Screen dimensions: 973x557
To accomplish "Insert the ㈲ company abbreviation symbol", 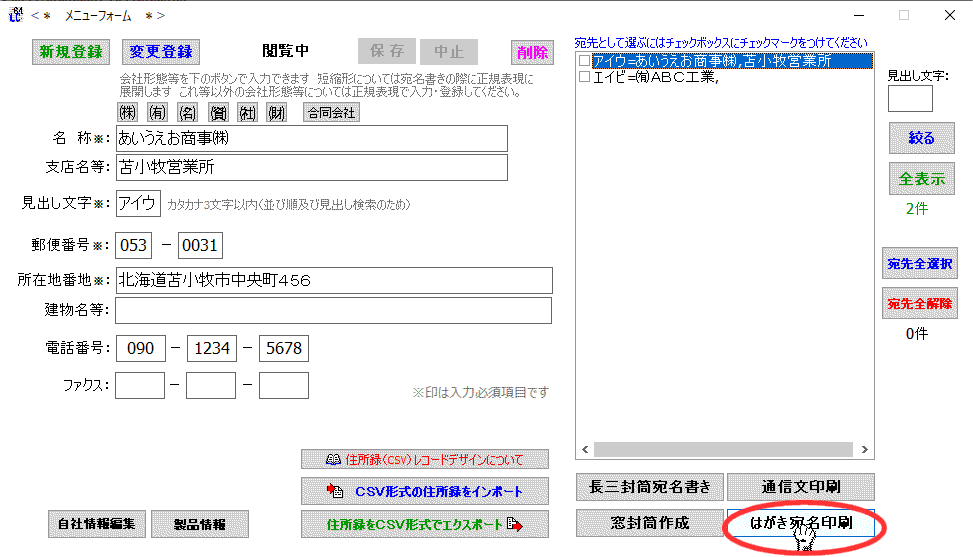I will pos(158,113).
